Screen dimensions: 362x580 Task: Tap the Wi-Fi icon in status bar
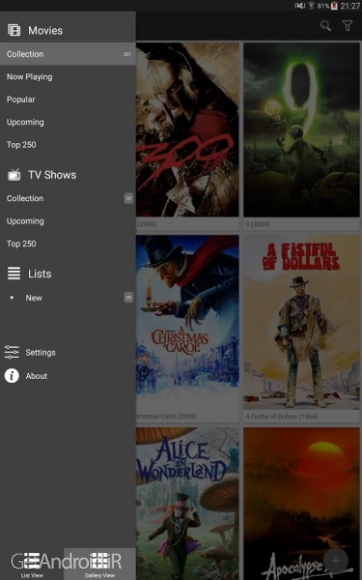click(x=311, y=6)
